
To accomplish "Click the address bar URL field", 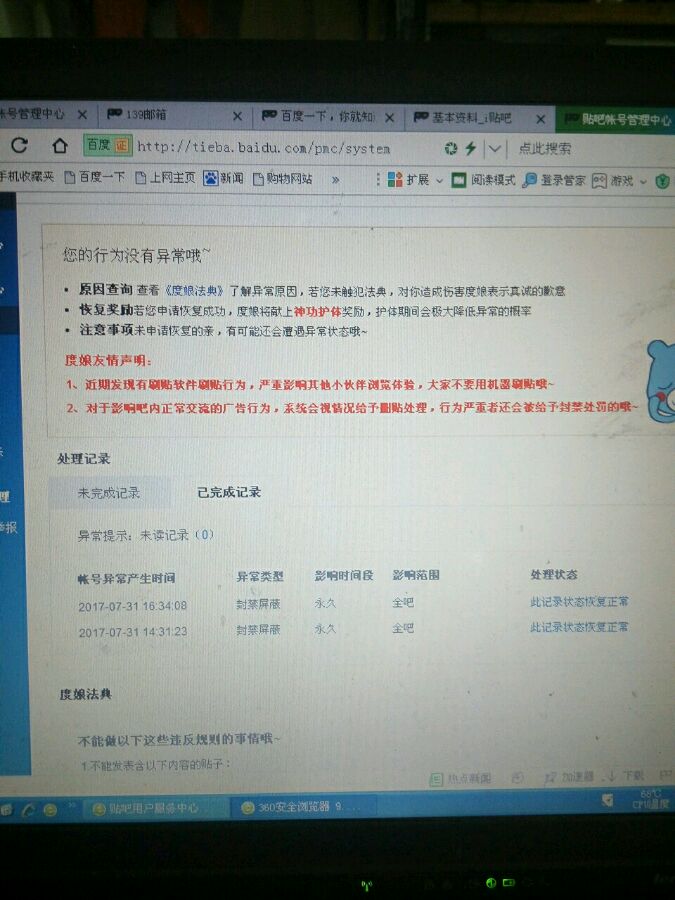I will coord(263,148).
